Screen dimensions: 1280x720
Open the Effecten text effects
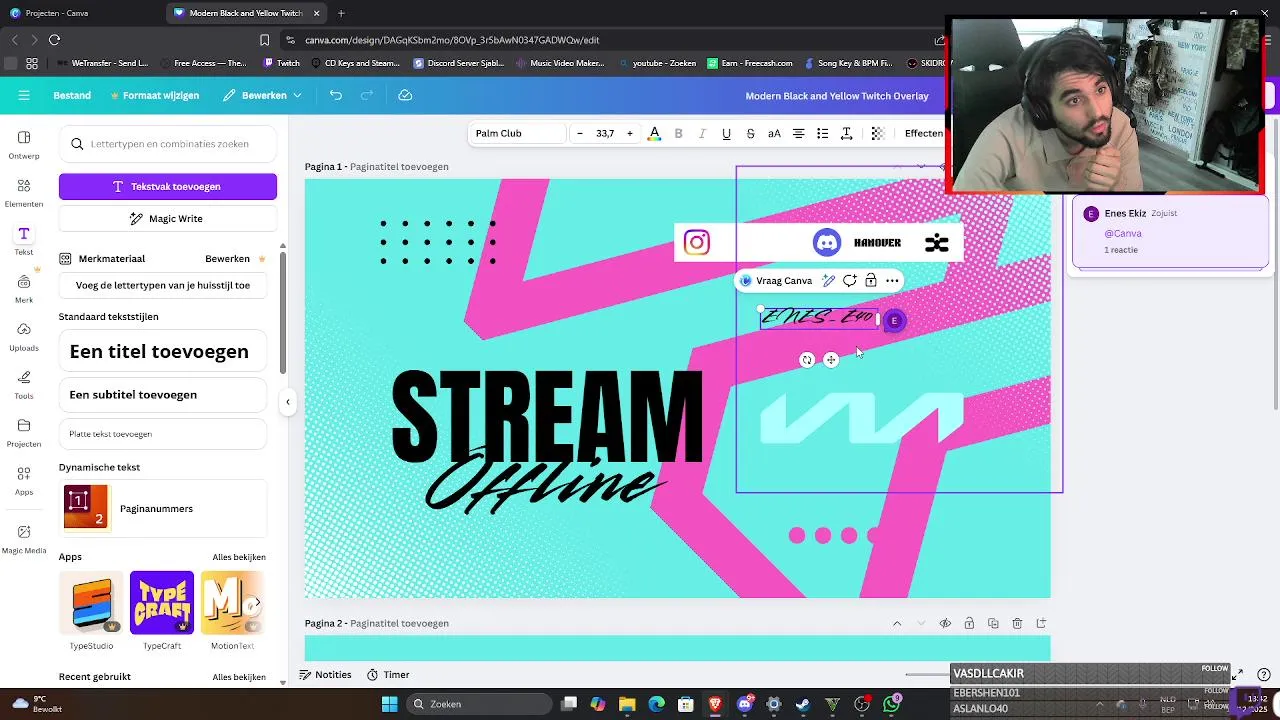pos(923,133)
